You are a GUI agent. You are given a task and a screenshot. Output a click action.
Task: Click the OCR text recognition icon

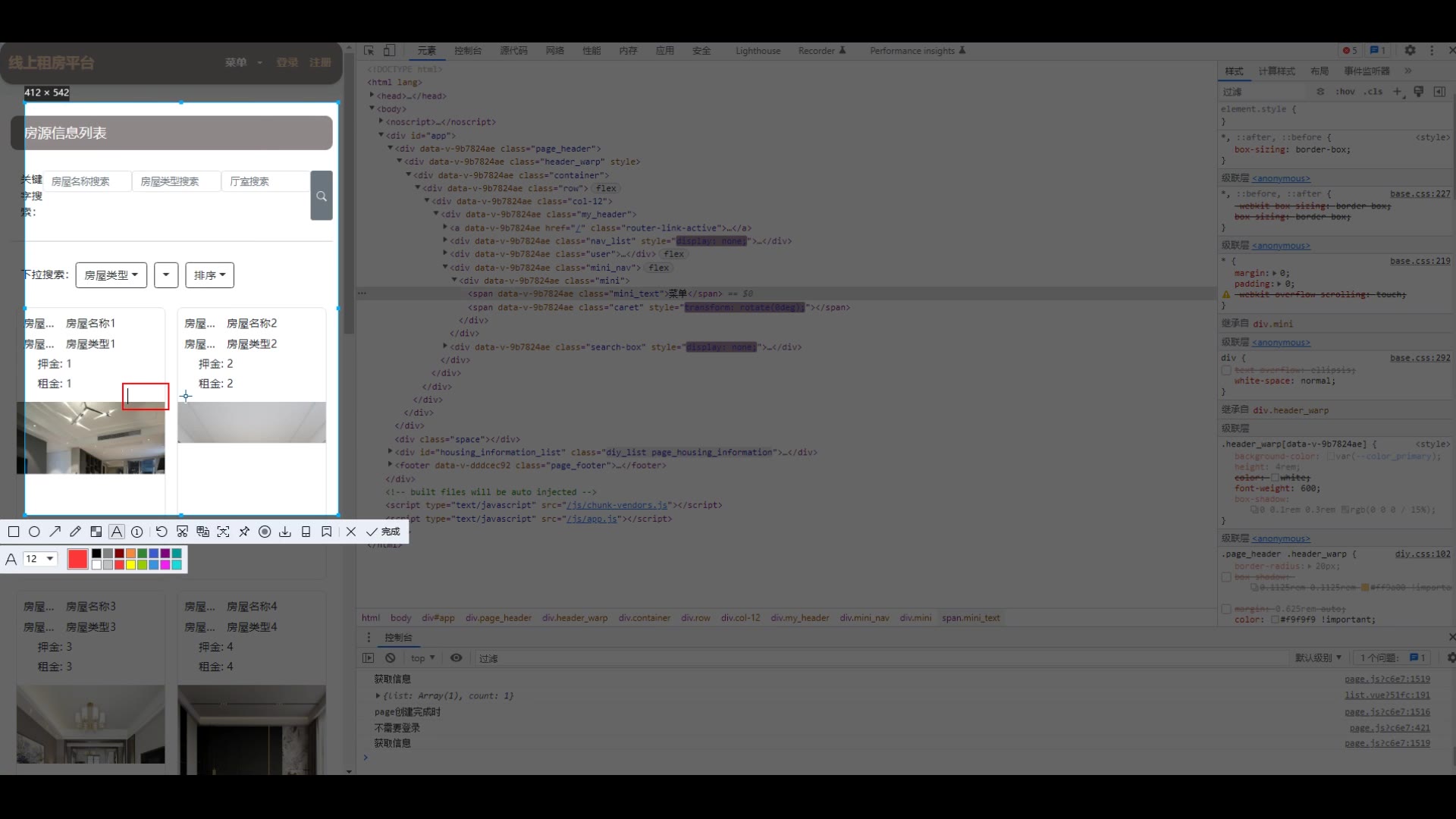click(x=223, y=532)
